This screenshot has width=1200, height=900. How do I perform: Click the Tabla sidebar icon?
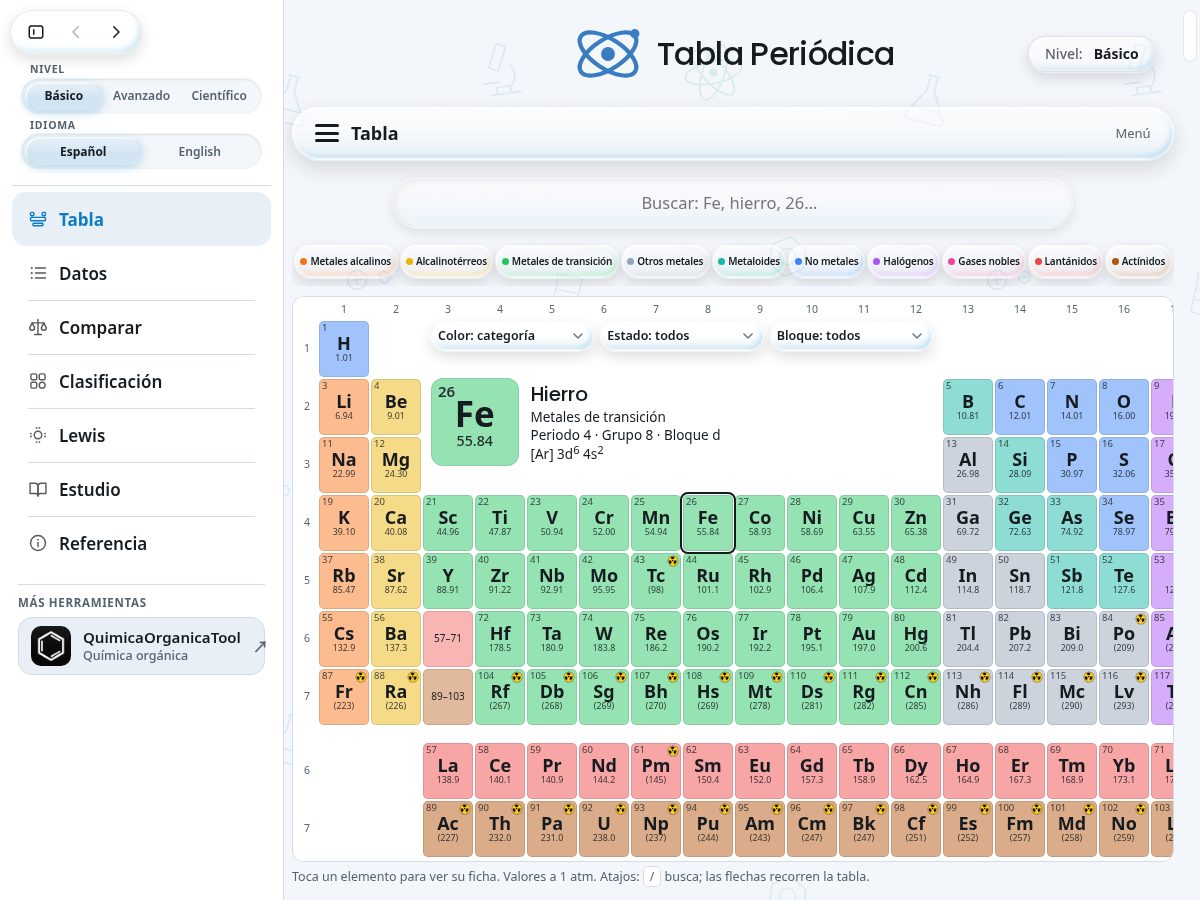38,219
